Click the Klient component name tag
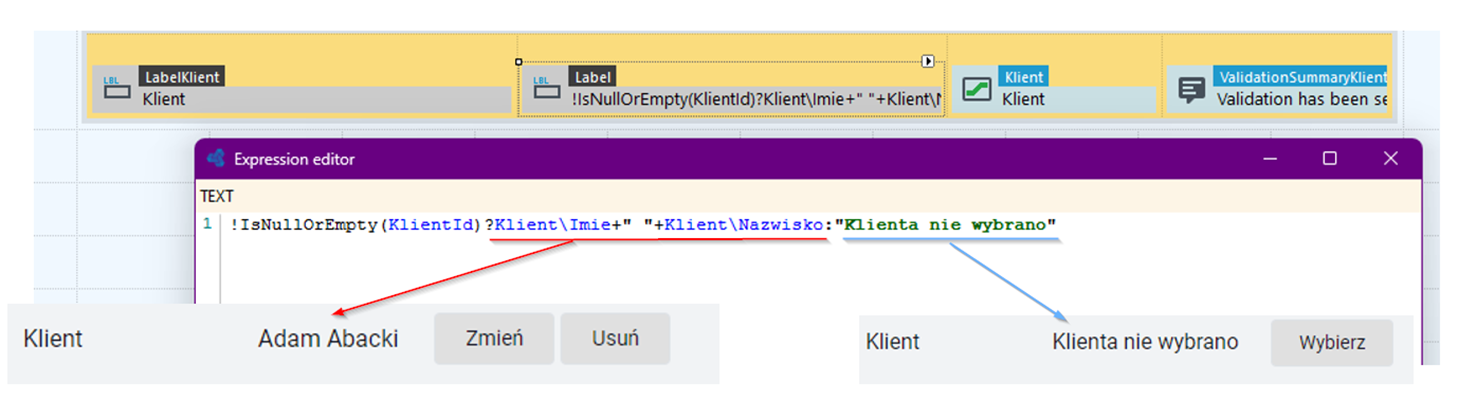The width and height of the screenshot is (1458, 418). 1023,76
